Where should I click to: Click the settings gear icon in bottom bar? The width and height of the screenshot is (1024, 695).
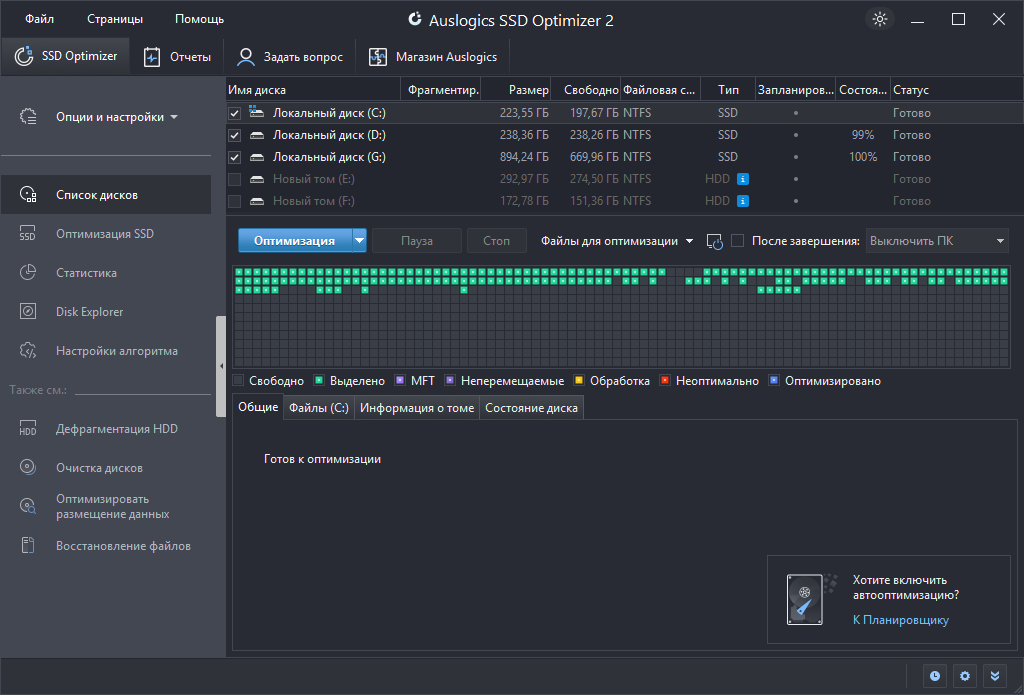tap(964, 676)
